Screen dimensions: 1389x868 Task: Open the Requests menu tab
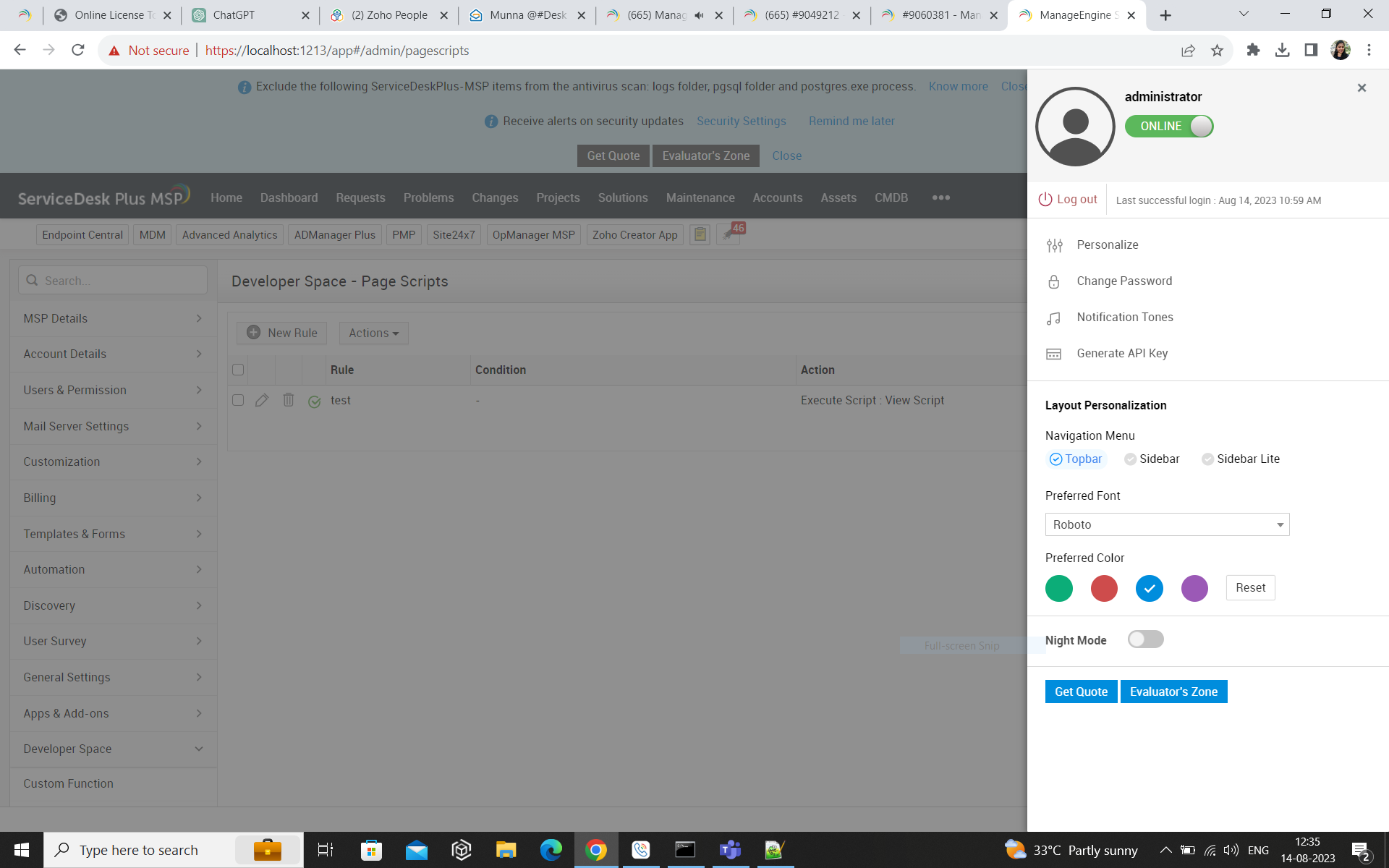360,197
